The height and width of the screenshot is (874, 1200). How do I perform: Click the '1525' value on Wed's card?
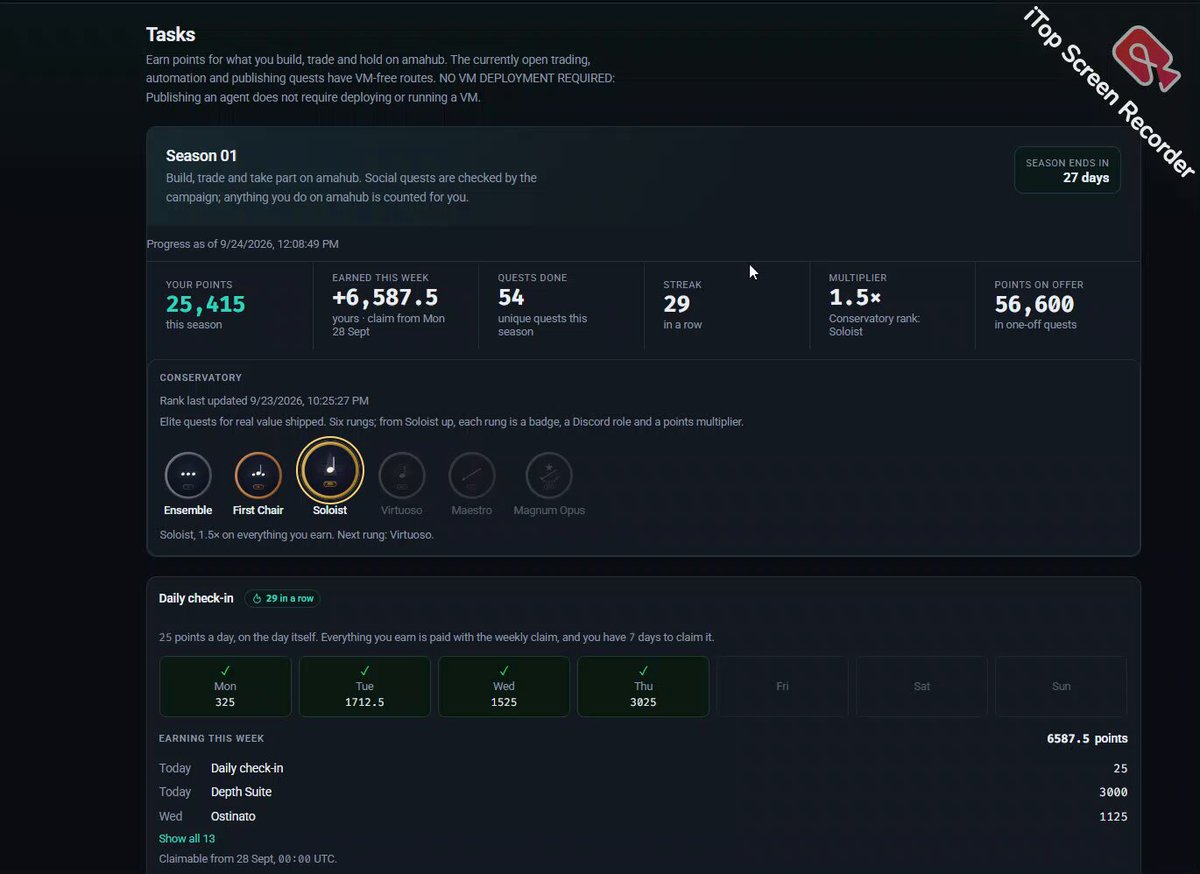pos(504,702)
